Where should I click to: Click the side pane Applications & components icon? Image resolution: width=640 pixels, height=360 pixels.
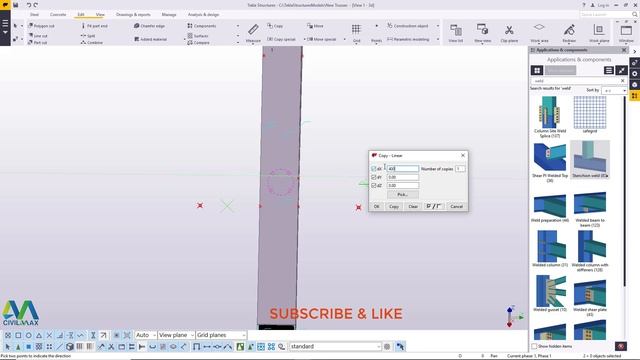tap(635, 96)
